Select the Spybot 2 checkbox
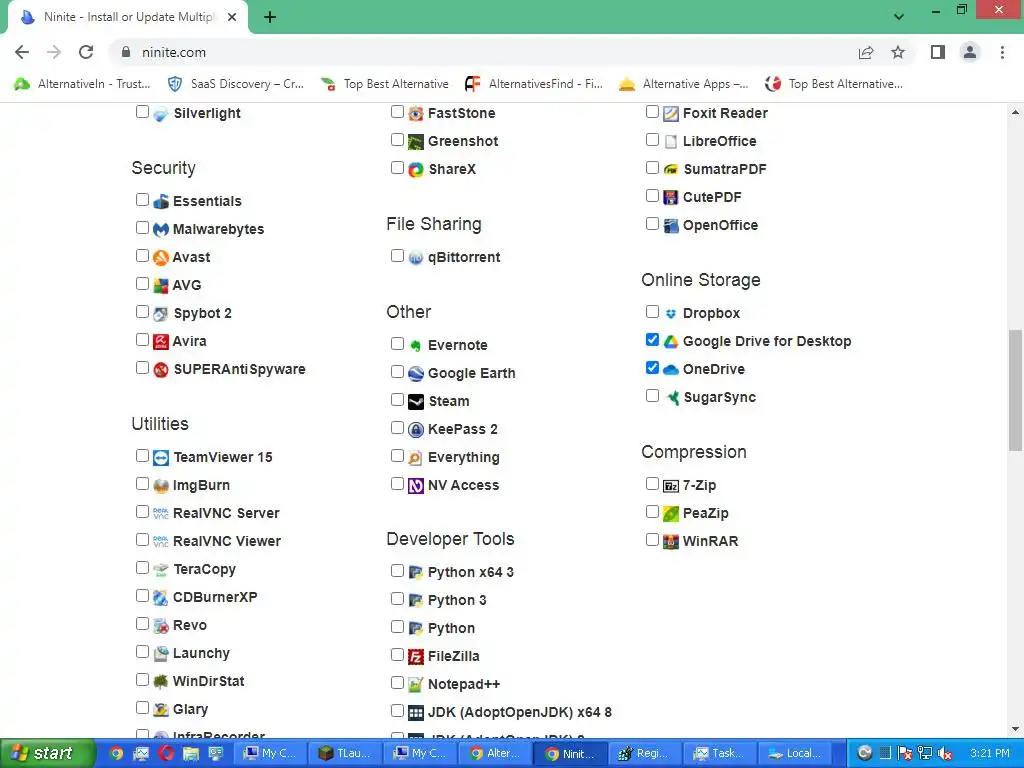Image resolution: width=1024 pixels, height=768 pixels. 142,312
